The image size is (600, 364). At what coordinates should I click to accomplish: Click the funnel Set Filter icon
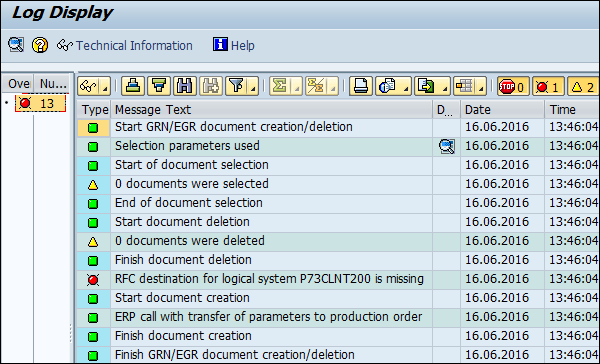[x=236, y=86]
